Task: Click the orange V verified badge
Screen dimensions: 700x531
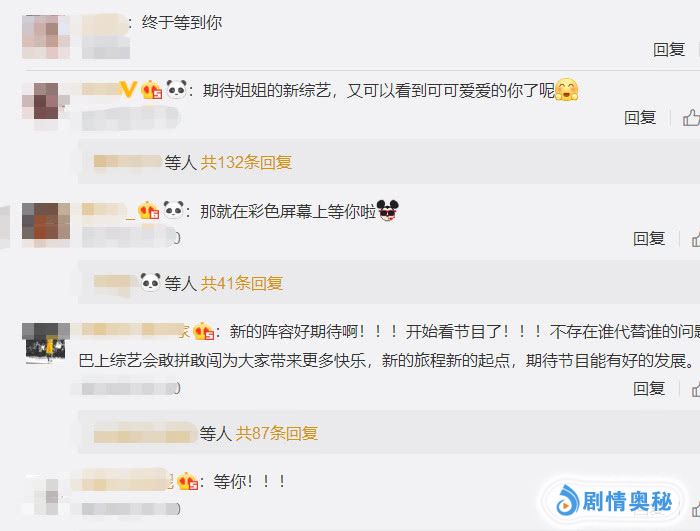Action: point(128,89)
